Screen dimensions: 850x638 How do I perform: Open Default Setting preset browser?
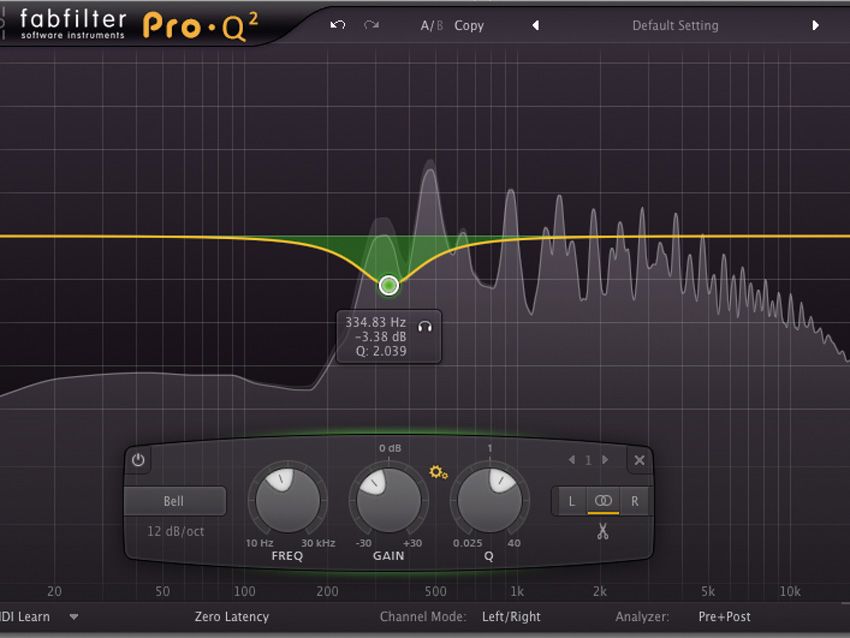coord(675,25)
